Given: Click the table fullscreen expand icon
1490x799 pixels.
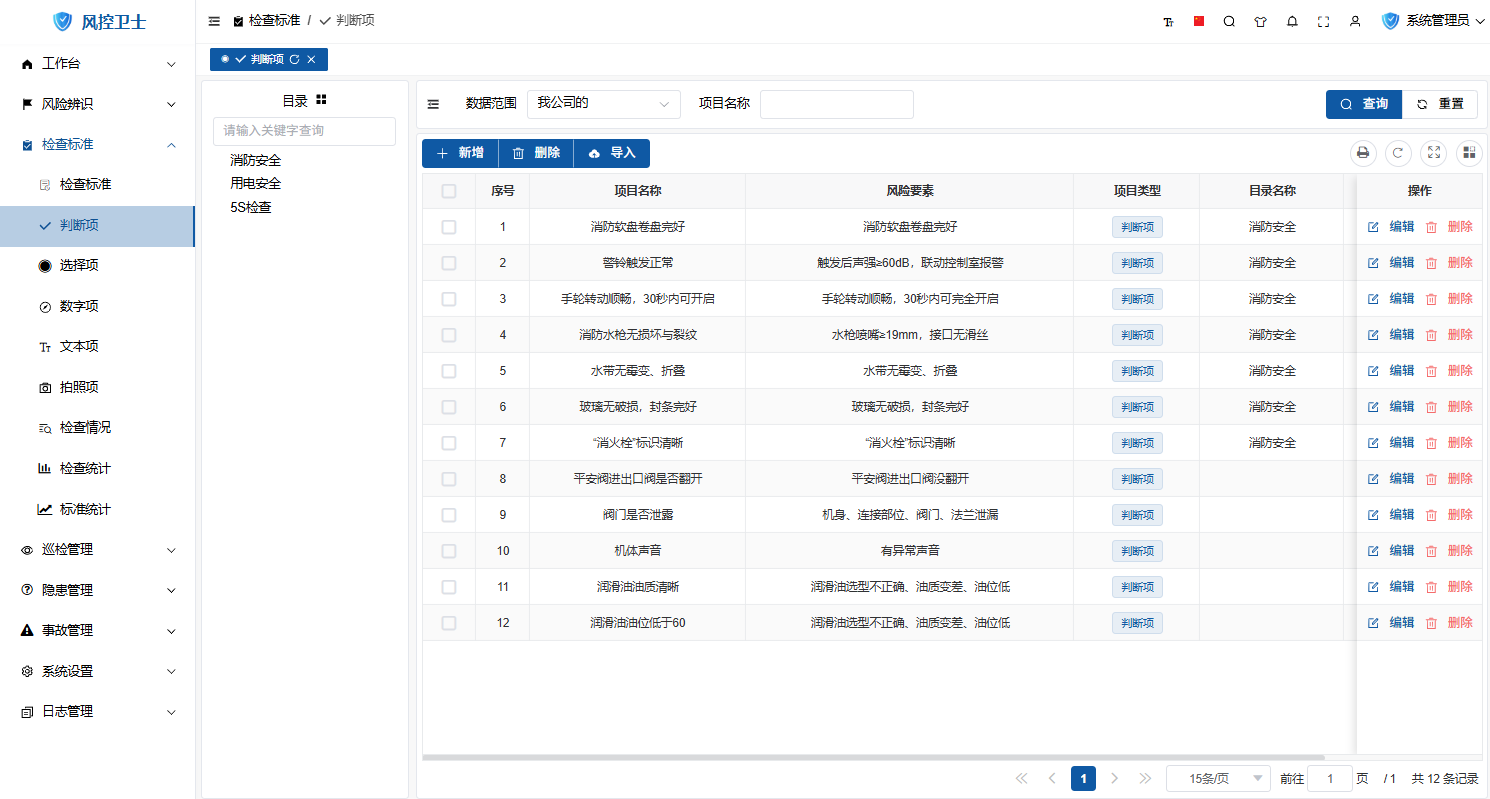Looking at the screenshot, I should click(1434, 153).
